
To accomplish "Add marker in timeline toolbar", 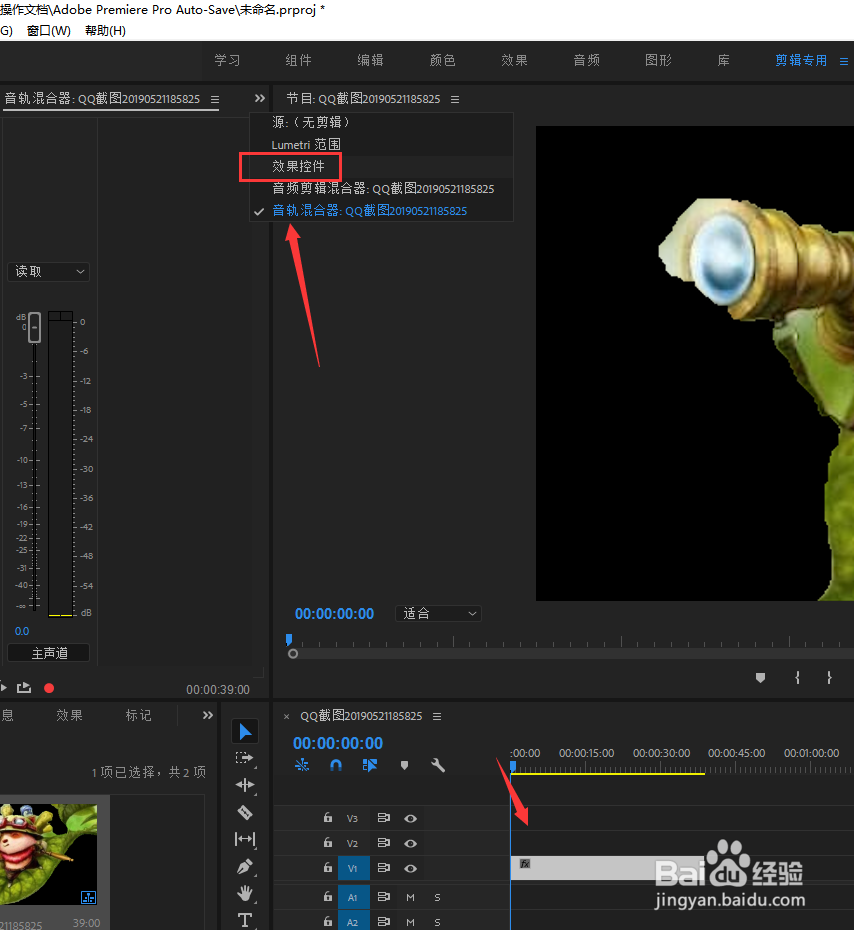I will point(404,765).
